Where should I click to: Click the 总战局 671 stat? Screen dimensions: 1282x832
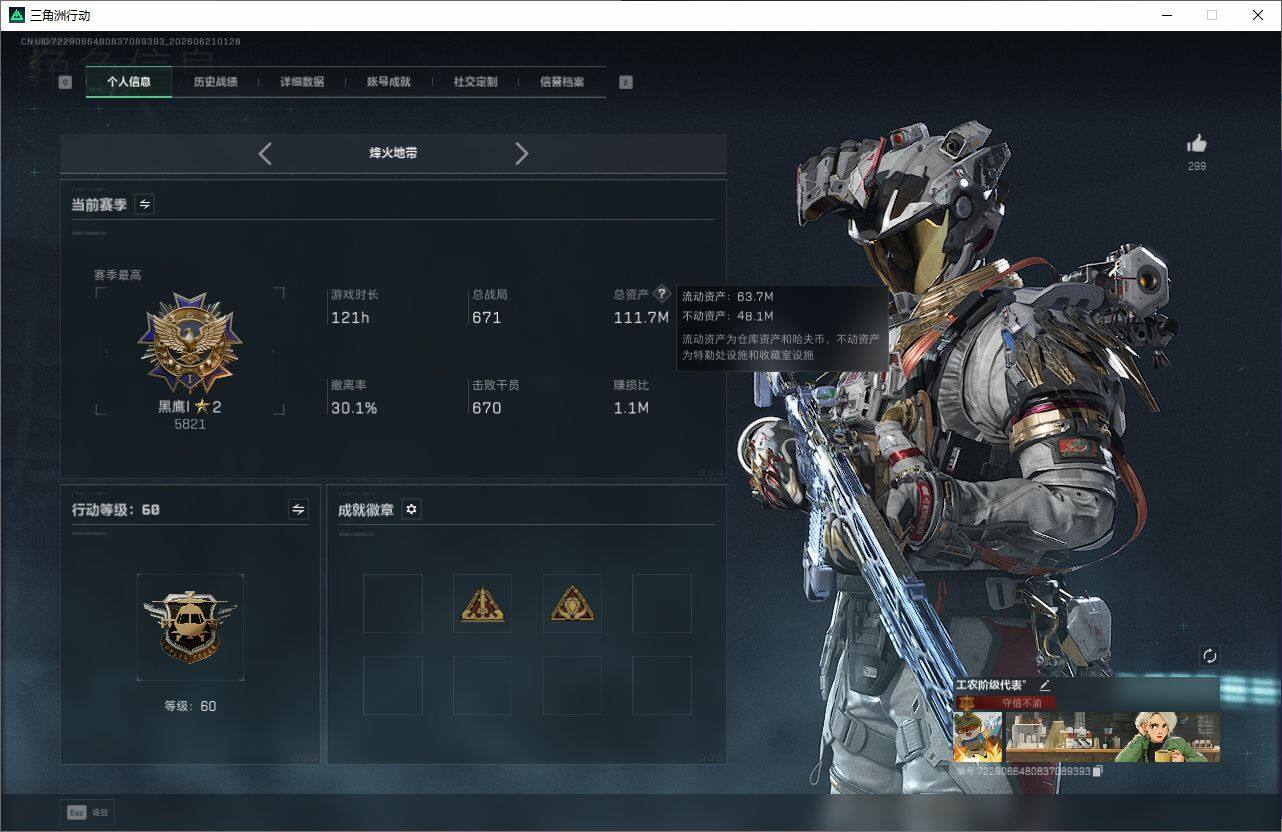coord(490,307)
